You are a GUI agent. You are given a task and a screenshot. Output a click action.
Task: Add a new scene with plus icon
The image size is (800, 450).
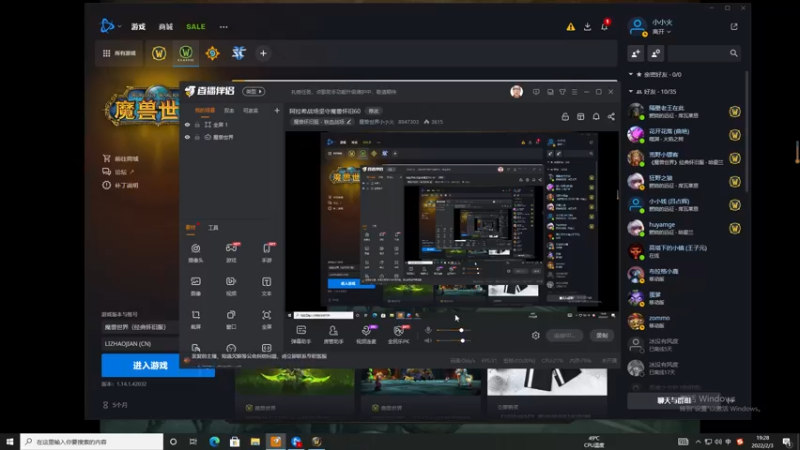click(277, 110)
